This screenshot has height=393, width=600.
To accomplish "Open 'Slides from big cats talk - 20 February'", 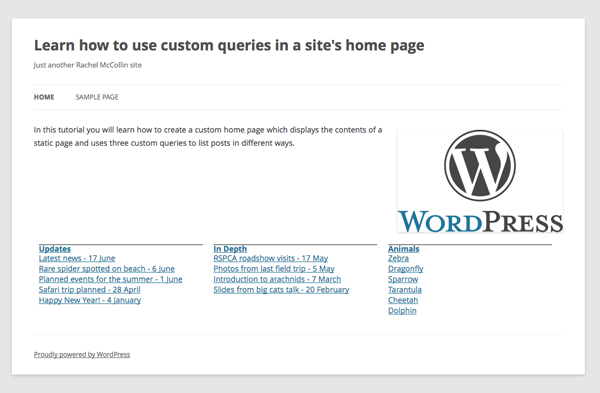I will pyautogui.click(x=281, y=290).
